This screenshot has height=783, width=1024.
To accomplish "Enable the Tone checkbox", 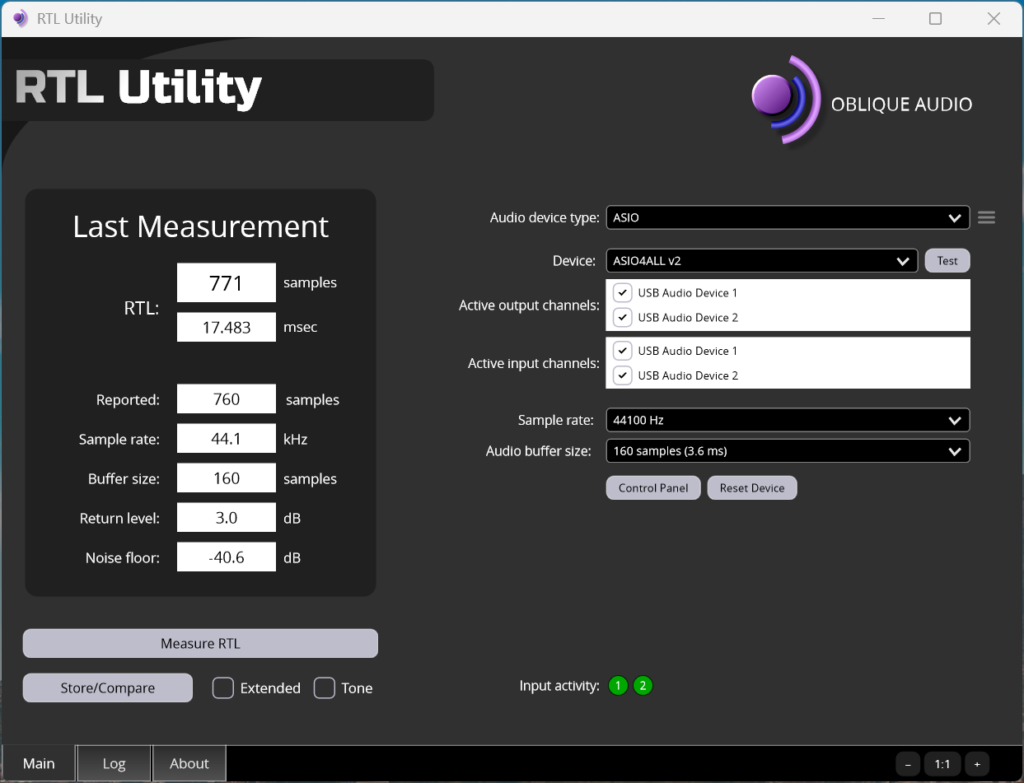I will tap(324, 688).
